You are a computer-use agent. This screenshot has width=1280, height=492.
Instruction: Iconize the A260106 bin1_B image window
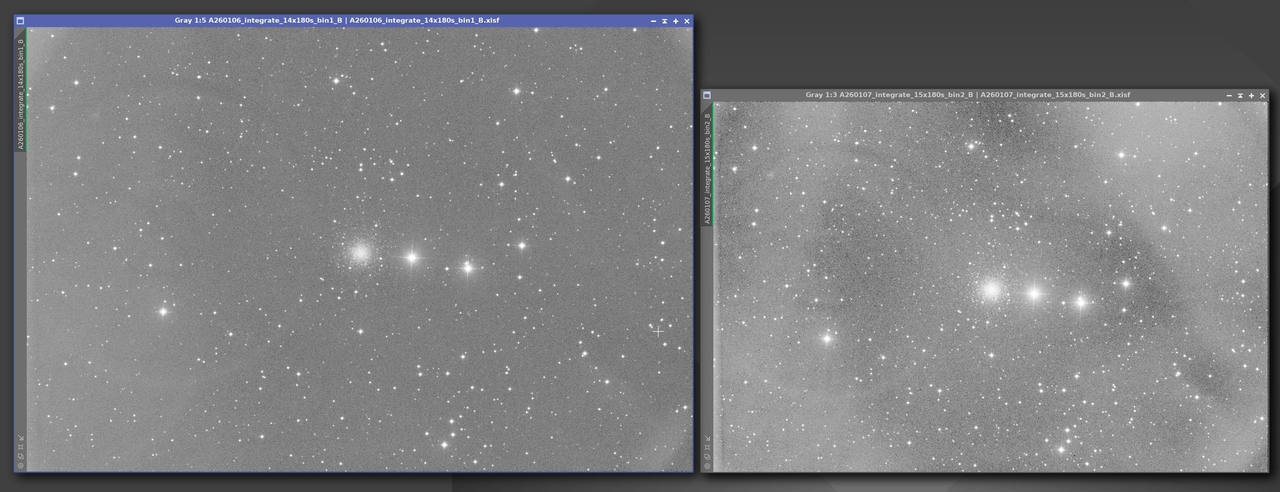(x=653, y=21)
